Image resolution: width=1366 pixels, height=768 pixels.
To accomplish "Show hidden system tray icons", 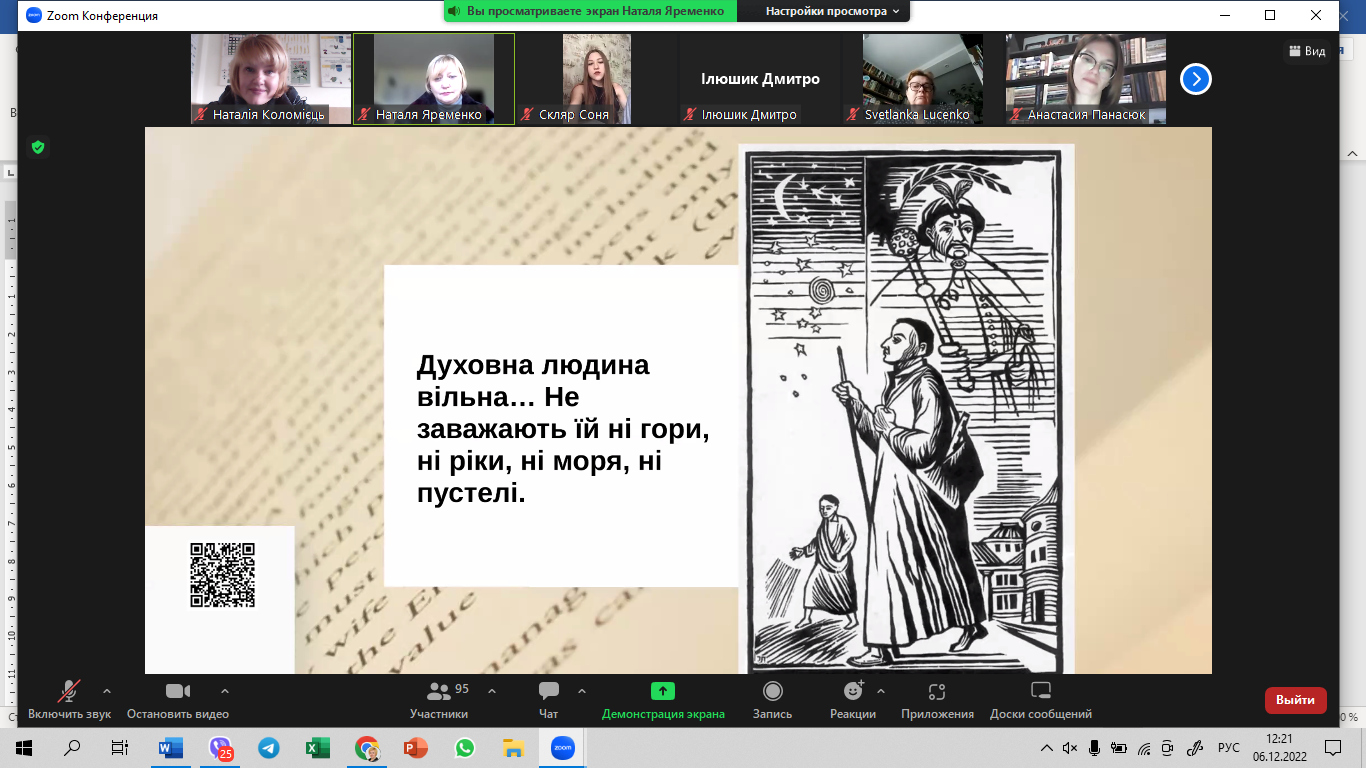I will 1047,748.
